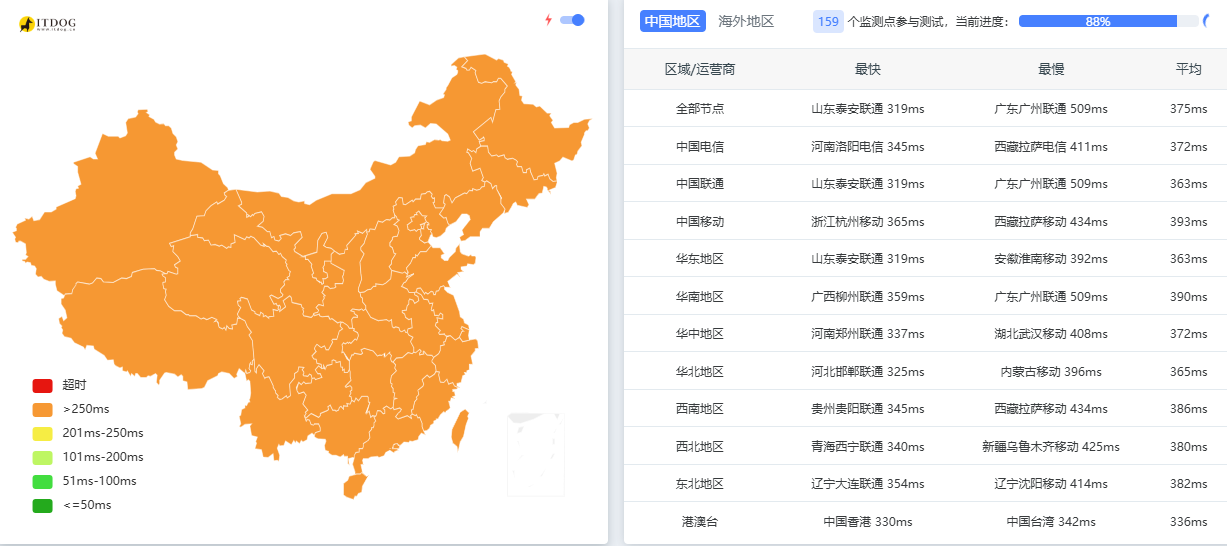Sort by the 最快 column header
Image resolution: width=1227 pixels, height=546 pixels.
pos(868,69)
